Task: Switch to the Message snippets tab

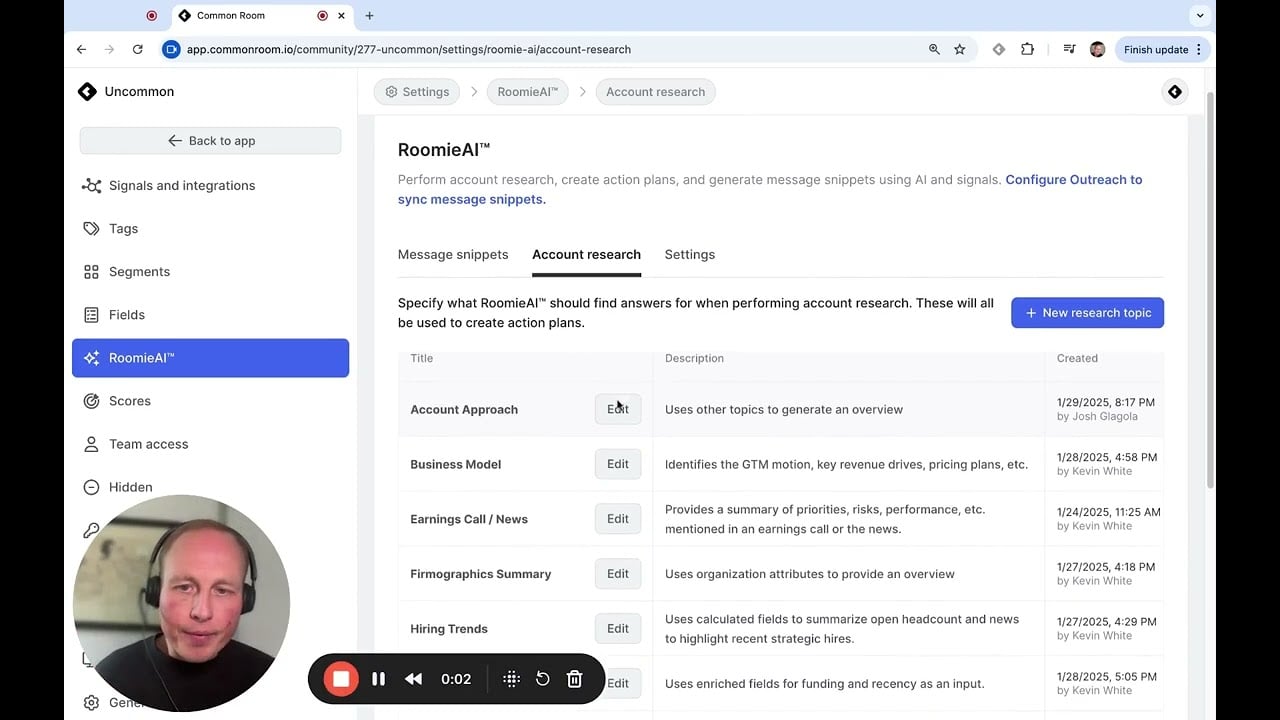Action: [x=453, y=255]
